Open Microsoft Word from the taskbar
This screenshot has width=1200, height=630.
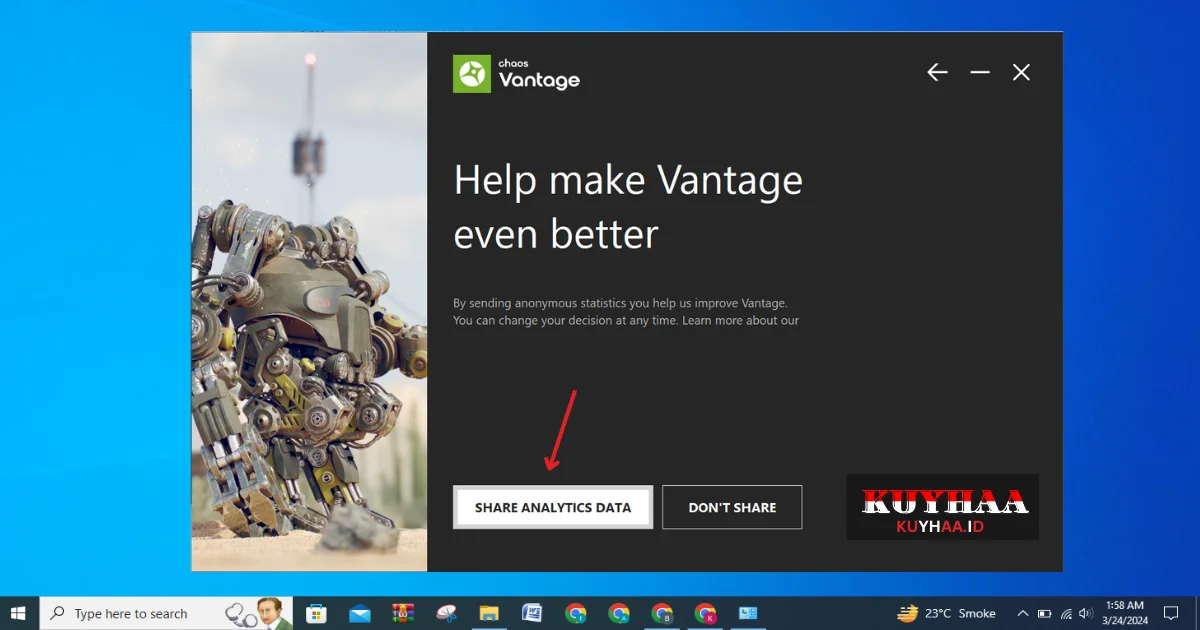[532, 613]
